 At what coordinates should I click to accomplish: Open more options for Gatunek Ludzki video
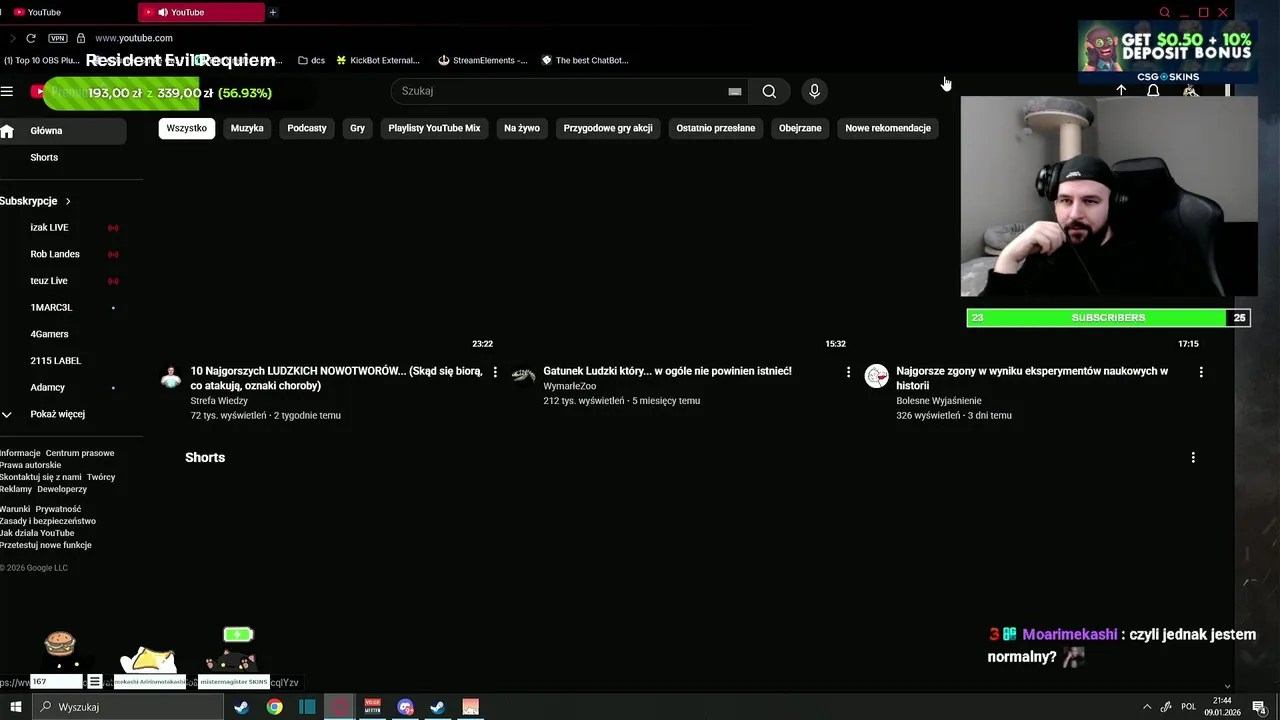tap(848, 372)
